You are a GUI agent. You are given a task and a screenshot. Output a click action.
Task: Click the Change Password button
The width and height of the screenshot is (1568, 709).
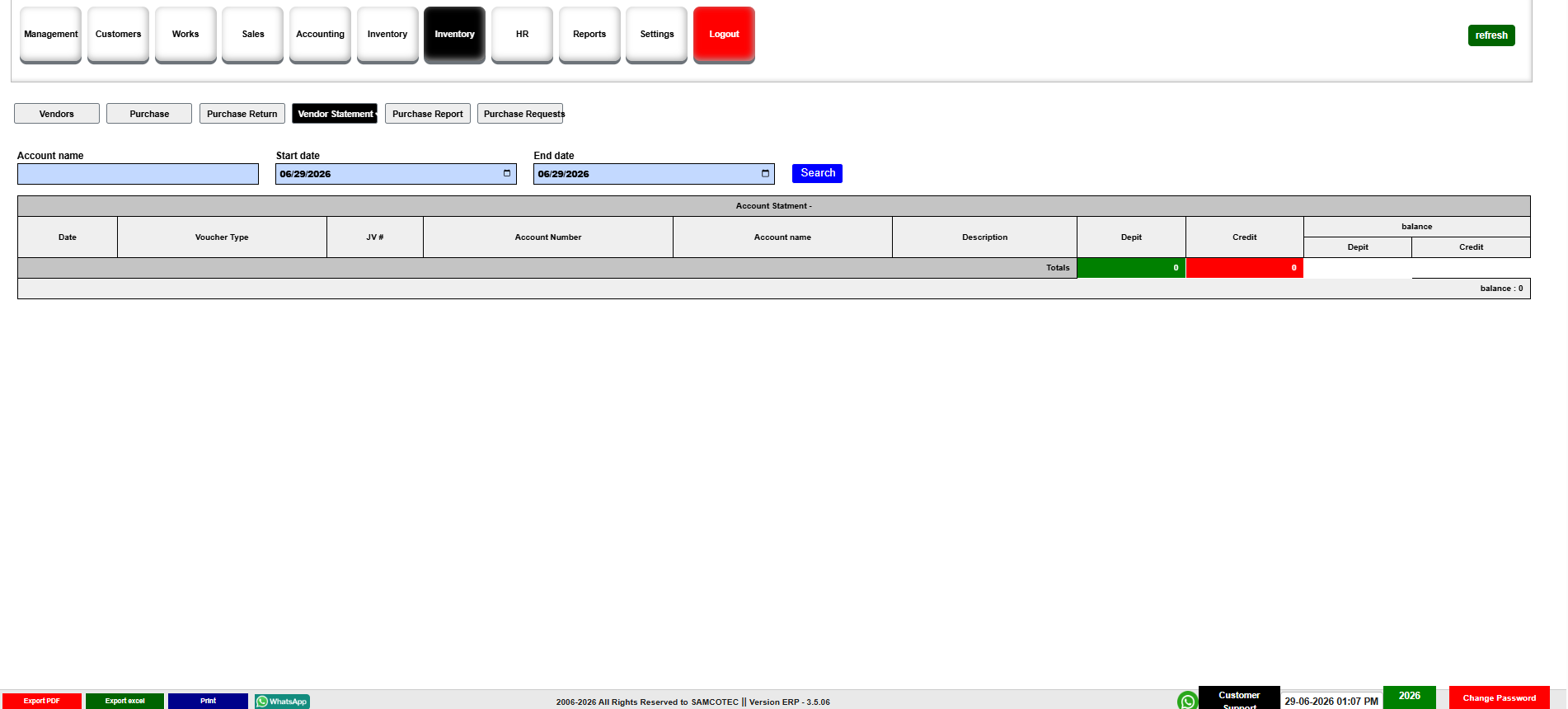click(1500, 697)
